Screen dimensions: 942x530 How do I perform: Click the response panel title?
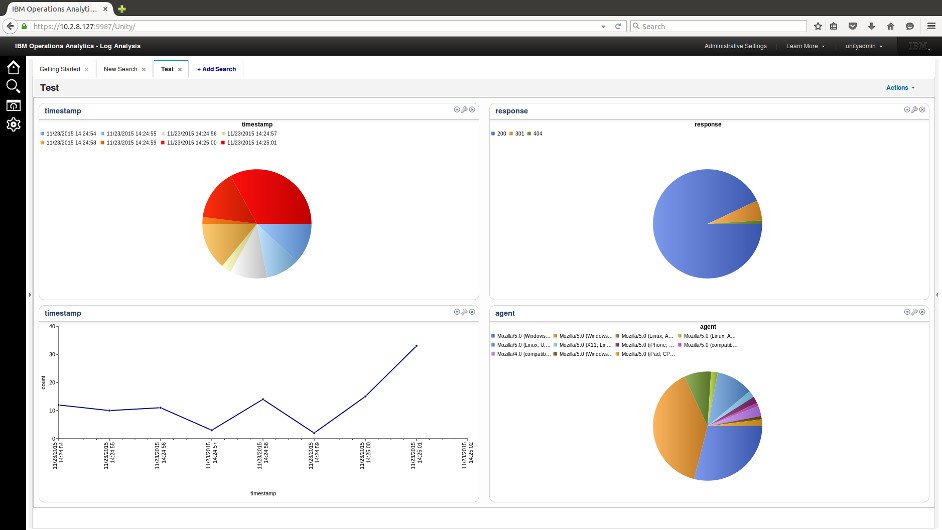(511, 111)
